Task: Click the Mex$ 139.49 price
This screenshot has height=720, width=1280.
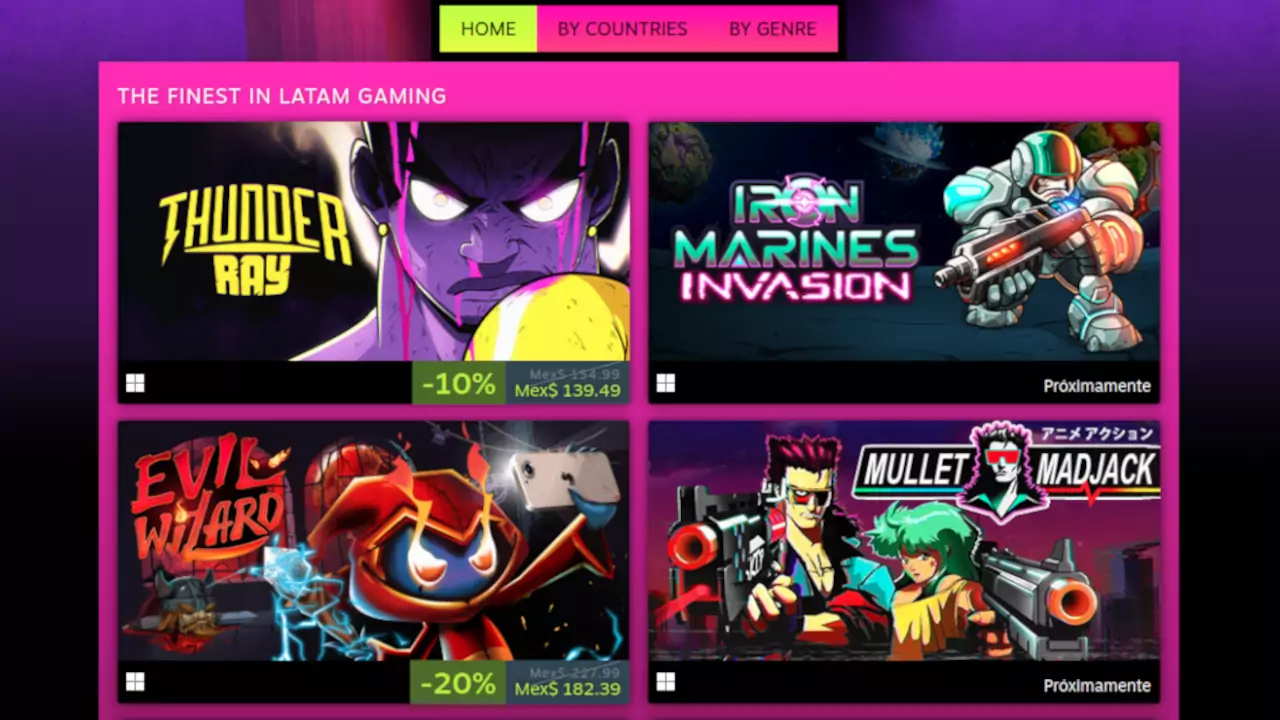Action: 568,391
